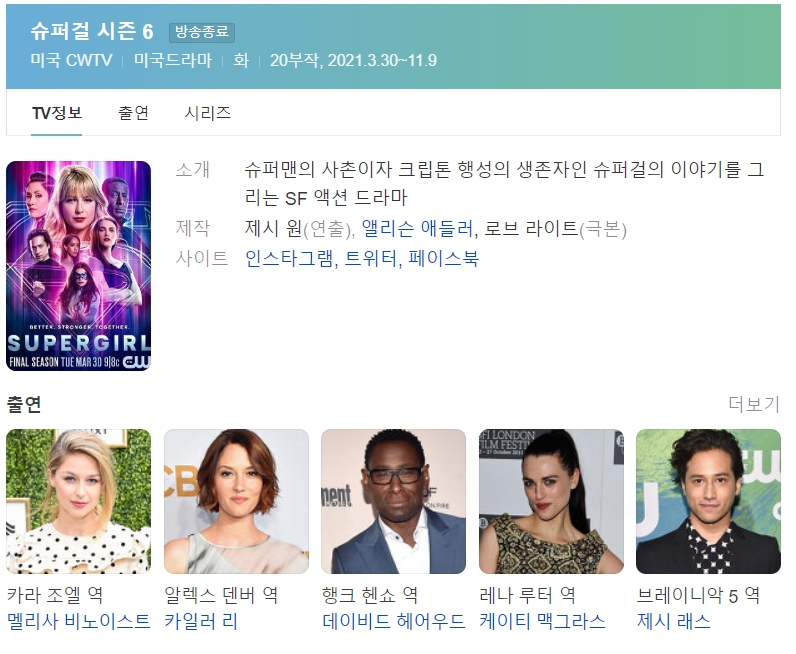Click the 슈퍼걸 시즌 6 title
Screen dimensions: 796x654
pyautogui.click(x=92, y=31)
